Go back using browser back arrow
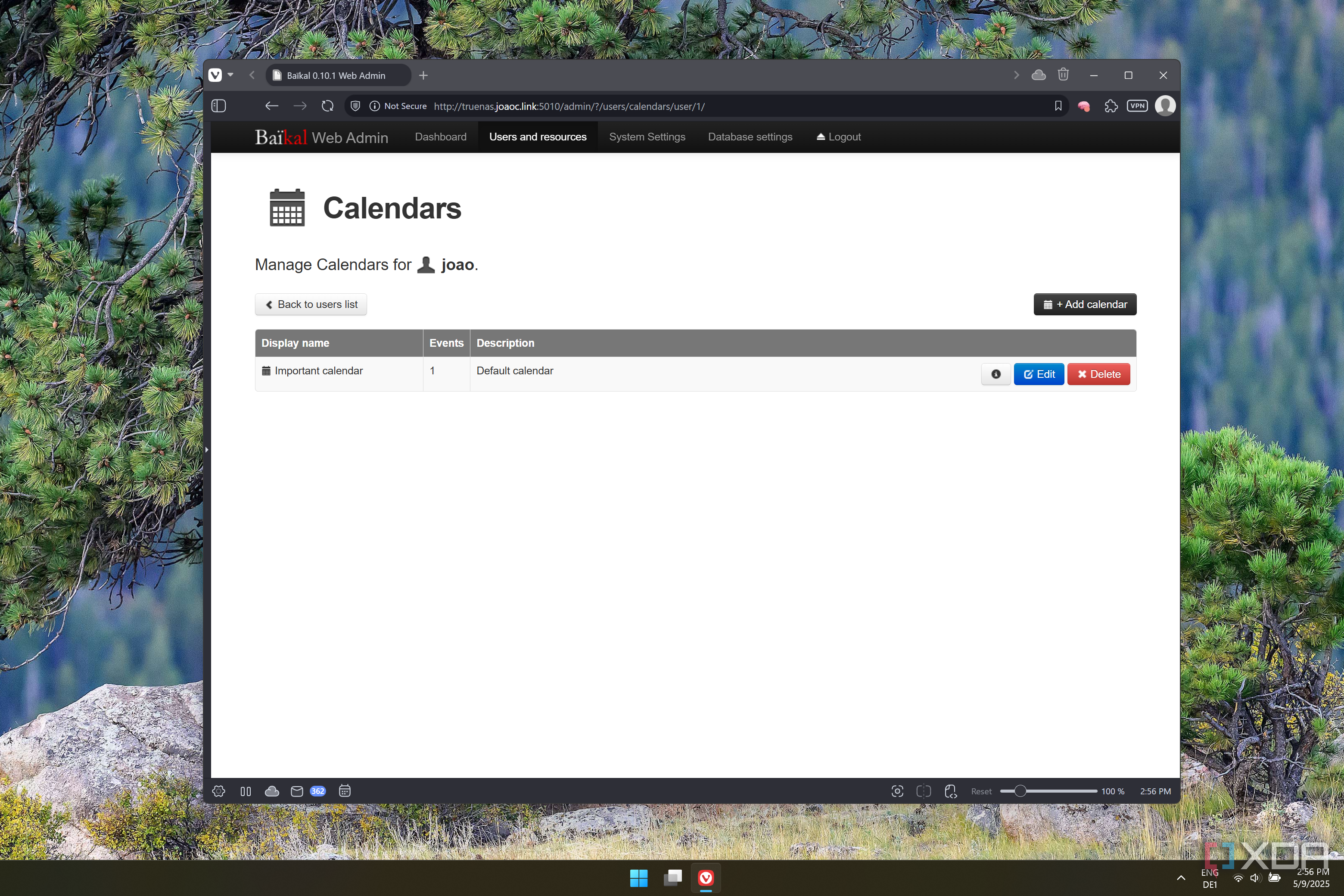Screen dimensions: 1344x896 [272, 106]
